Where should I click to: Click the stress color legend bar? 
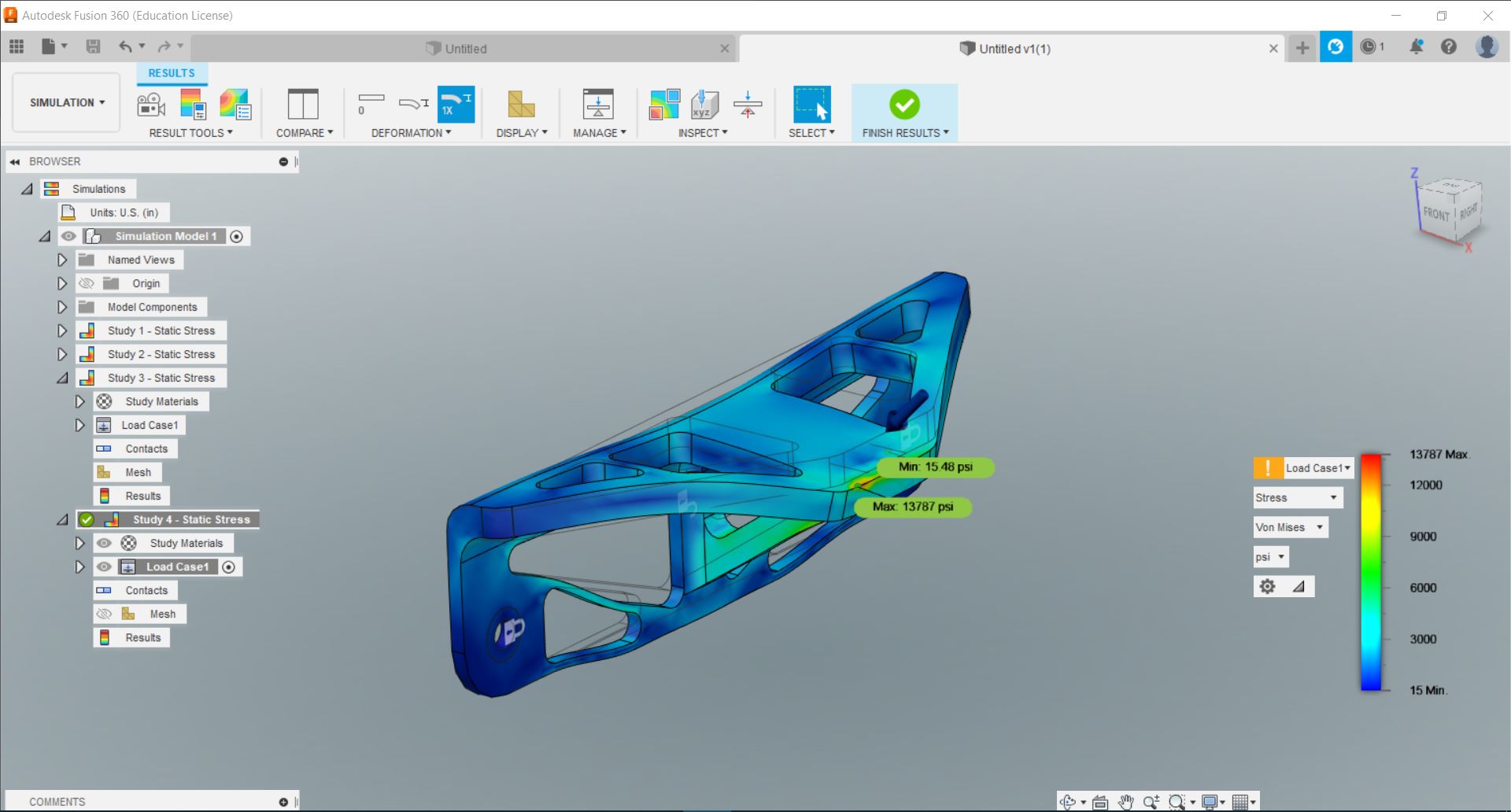point(1371,572)
